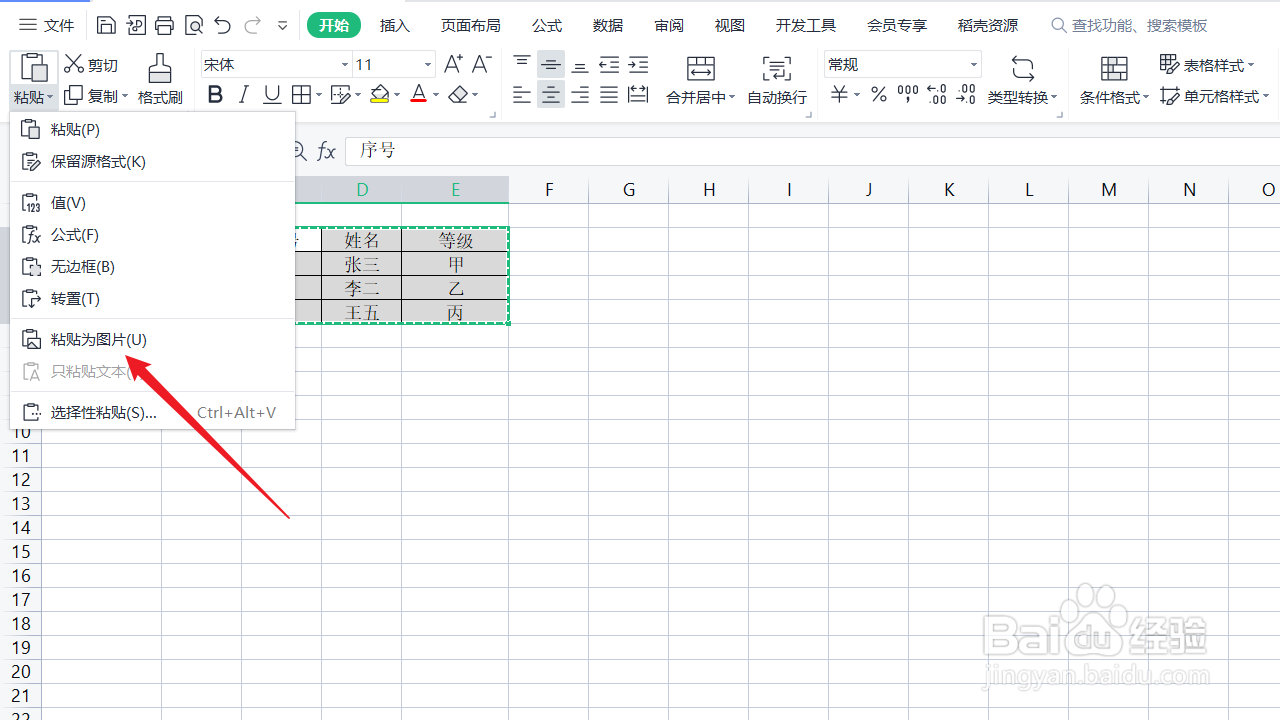Screen dimensions: 1280x720
Task: Click Wrap Text (自动换行)
Action: point(777,80)
